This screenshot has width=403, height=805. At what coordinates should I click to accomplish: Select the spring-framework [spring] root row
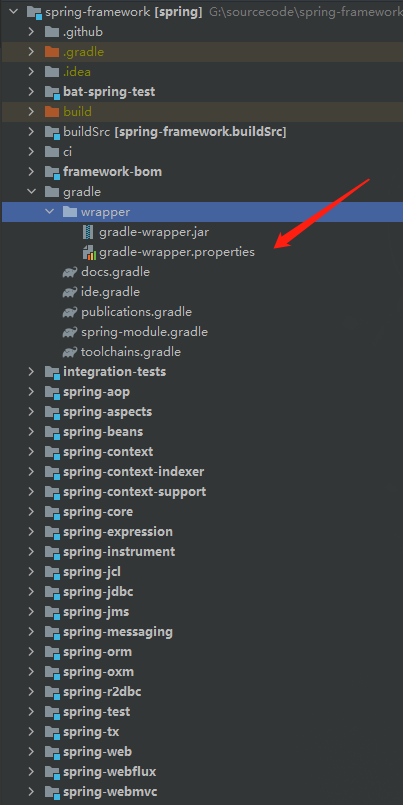pos(202,12)
